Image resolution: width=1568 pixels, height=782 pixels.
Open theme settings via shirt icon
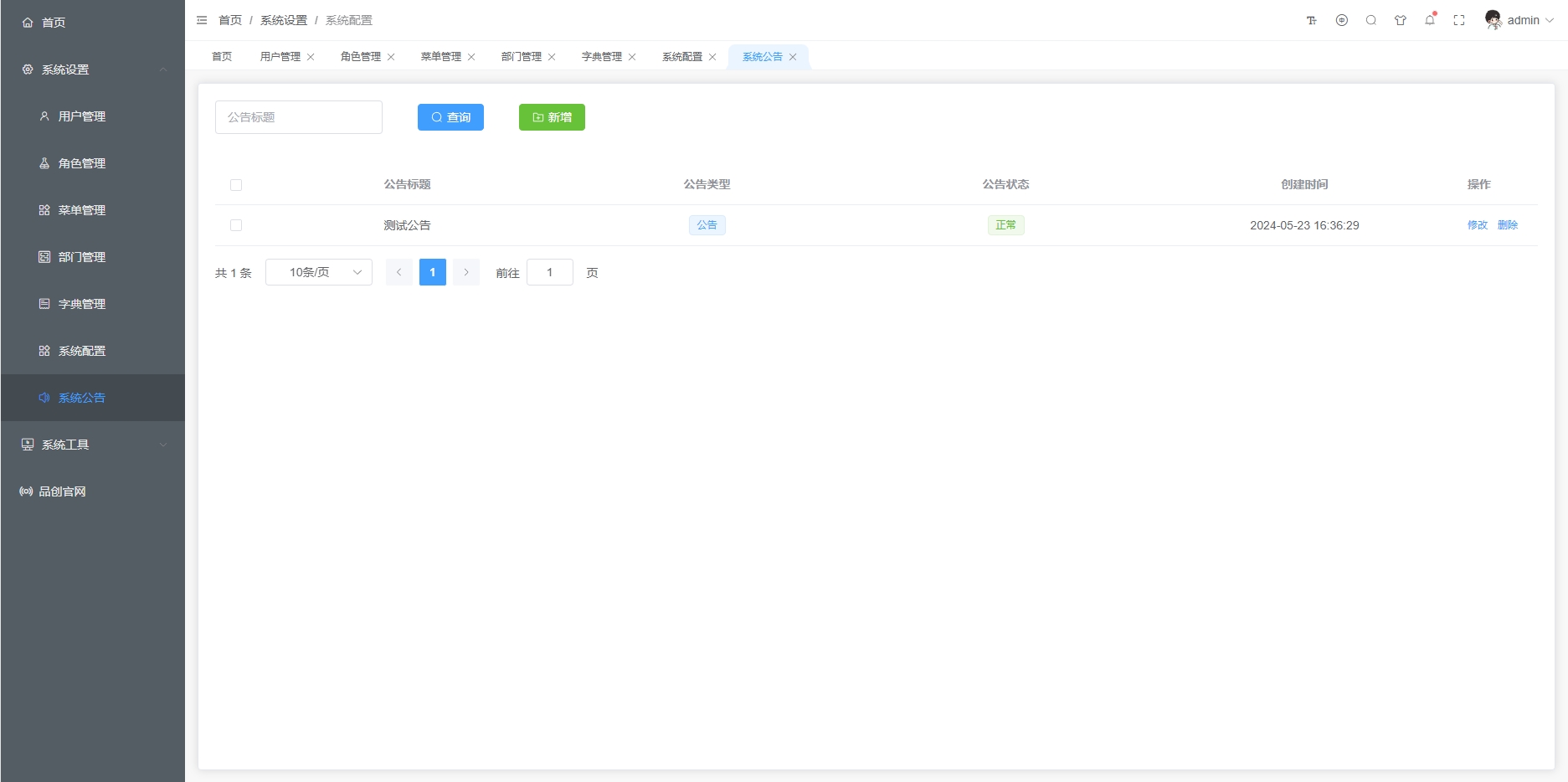coord(1401,21)
